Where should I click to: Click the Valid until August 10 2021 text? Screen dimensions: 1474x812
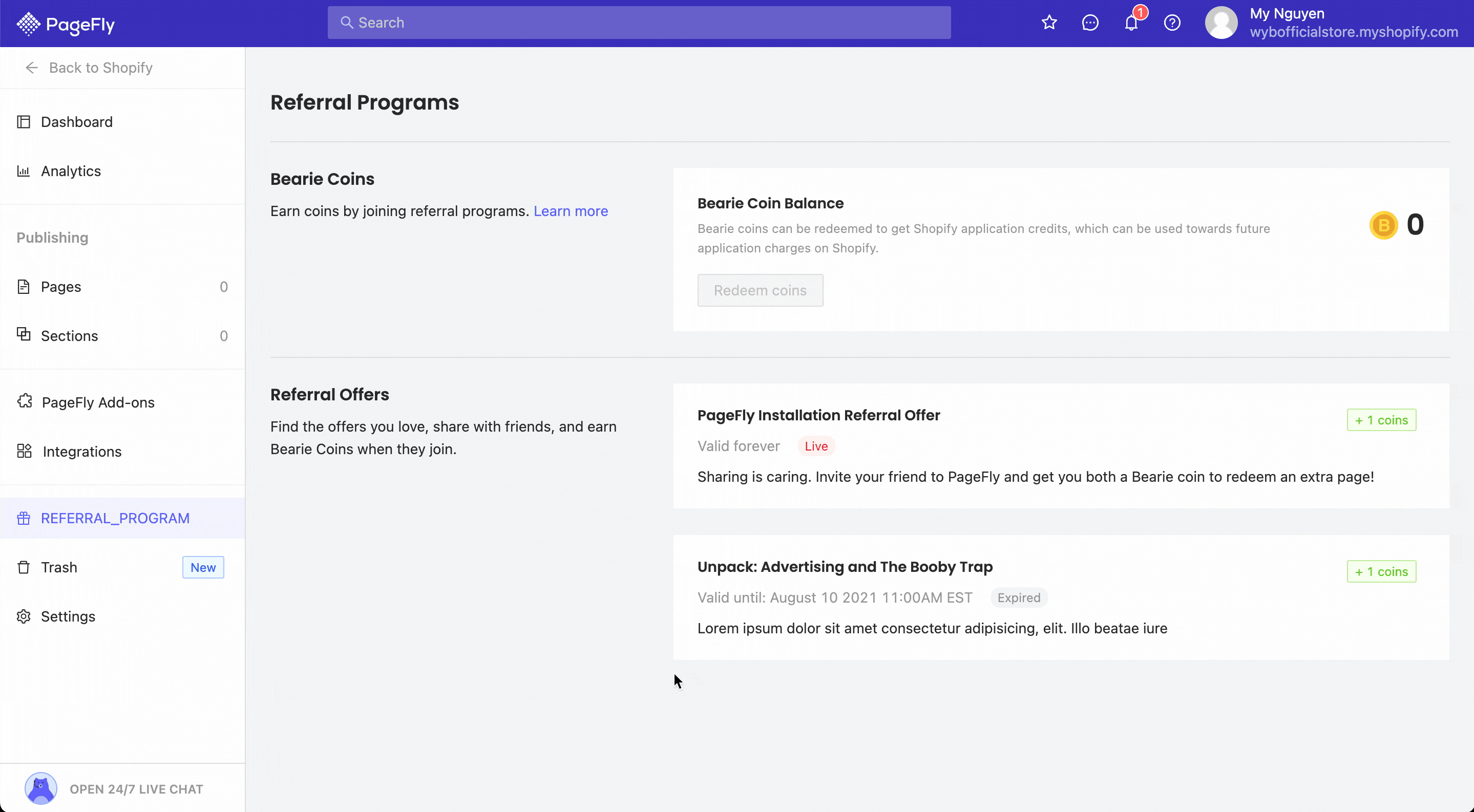pos(835,597)
